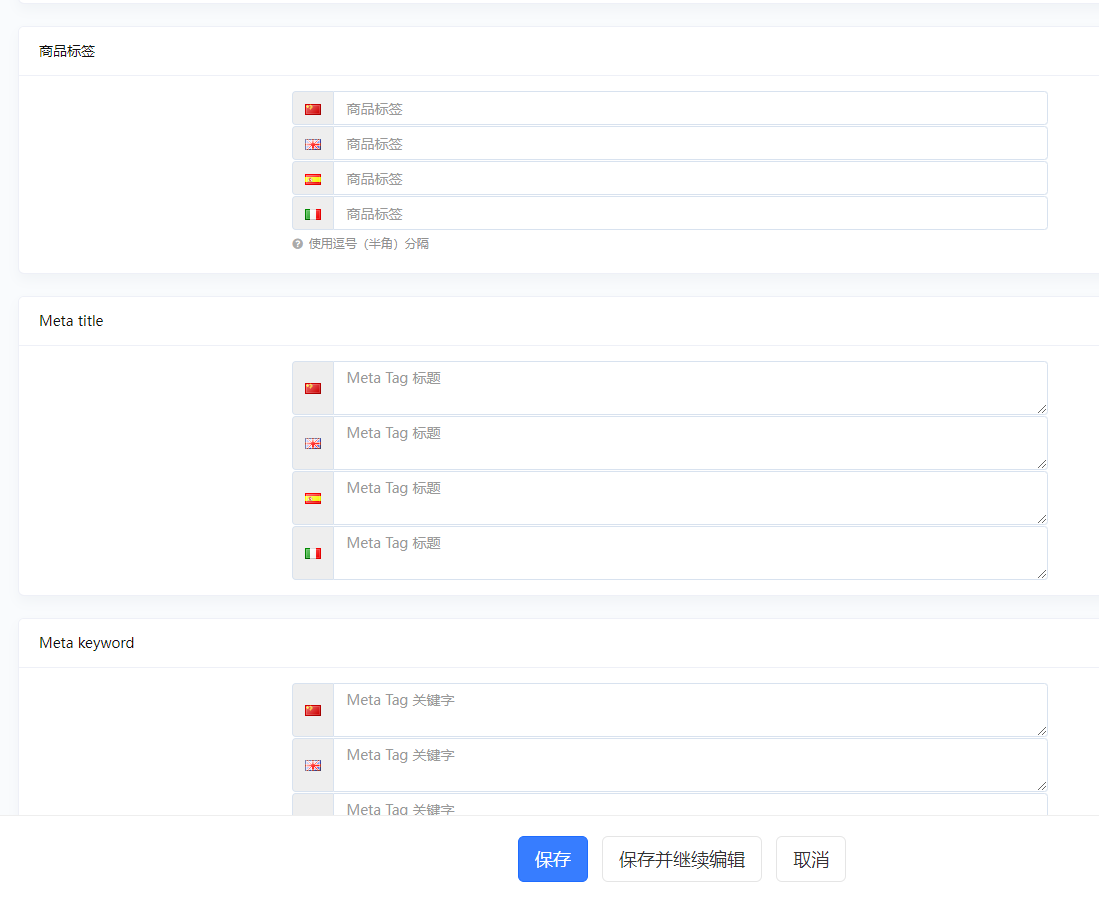Focus the Spanish 商品标签 input field
The image size is (1099, 897).
coord(690,179)
